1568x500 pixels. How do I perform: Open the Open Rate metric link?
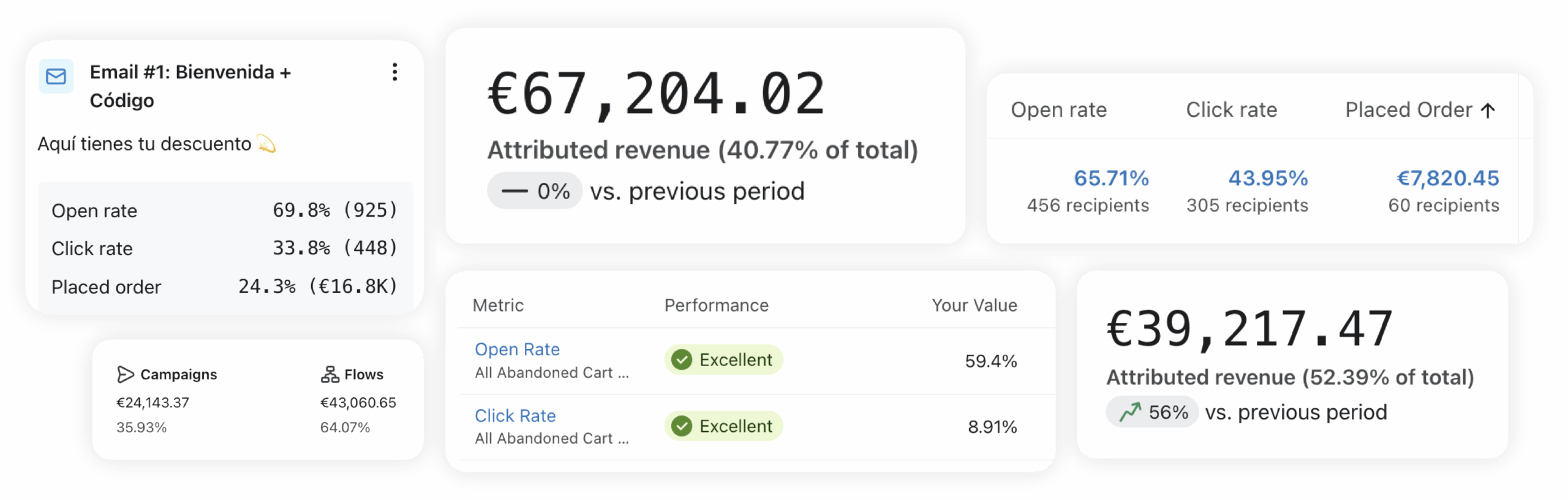pyautogui.click(x=517, y=349)
